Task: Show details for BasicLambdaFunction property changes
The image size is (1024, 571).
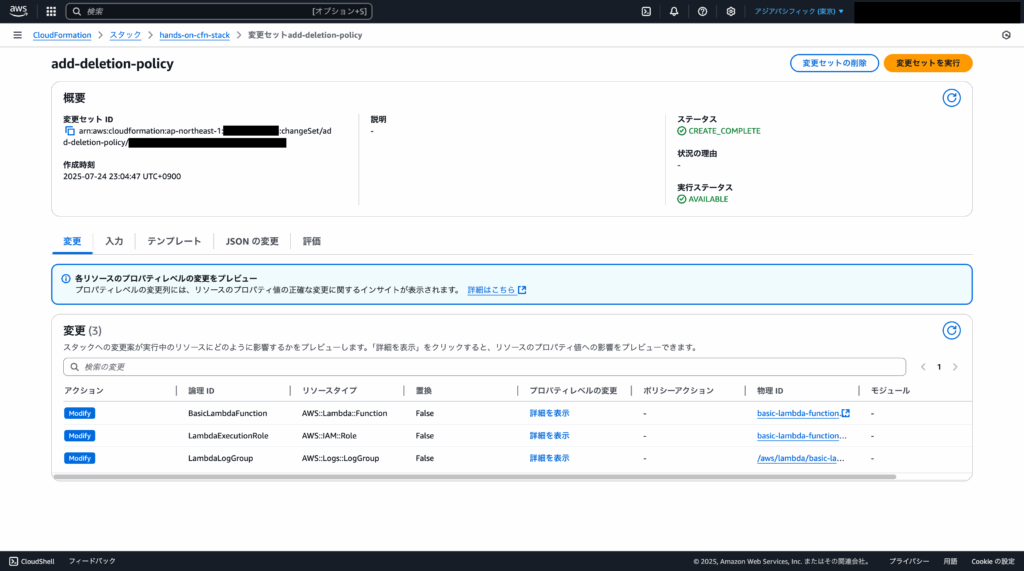Action: pos(549,413)
